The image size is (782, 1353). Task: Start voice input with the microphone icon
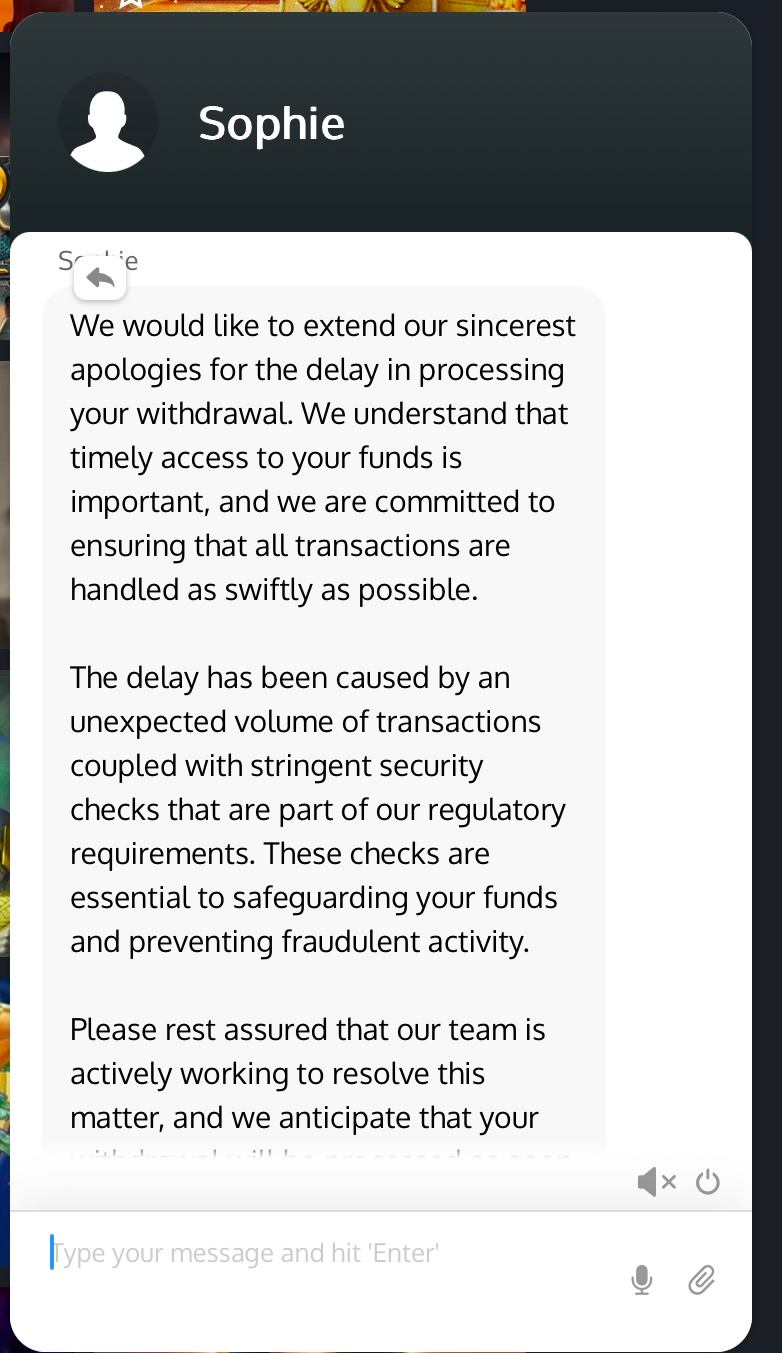pos(642,1279)
